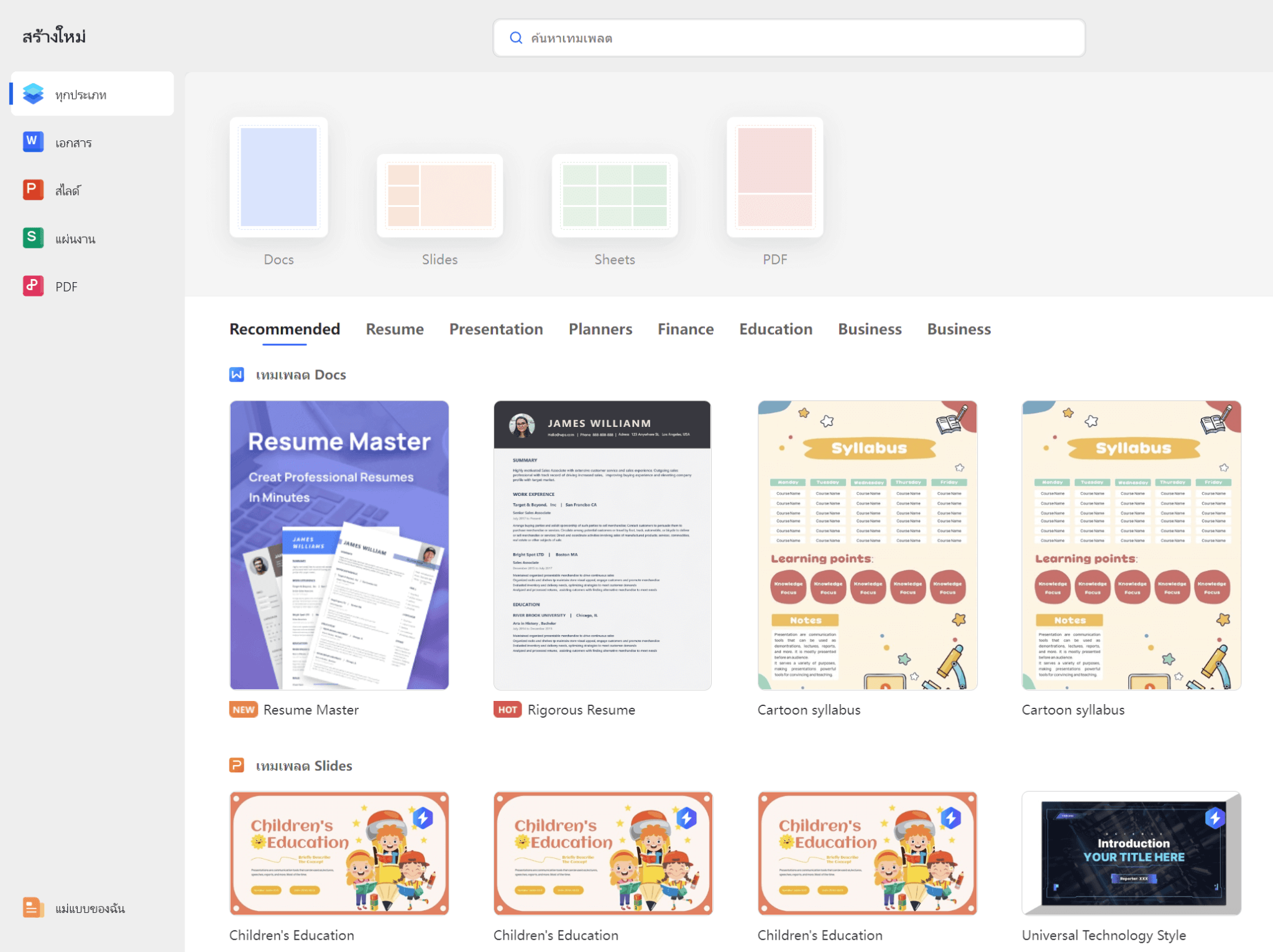
Task: Open the แม่แบบของฉัน templates icon
Action: click(33, 907)
